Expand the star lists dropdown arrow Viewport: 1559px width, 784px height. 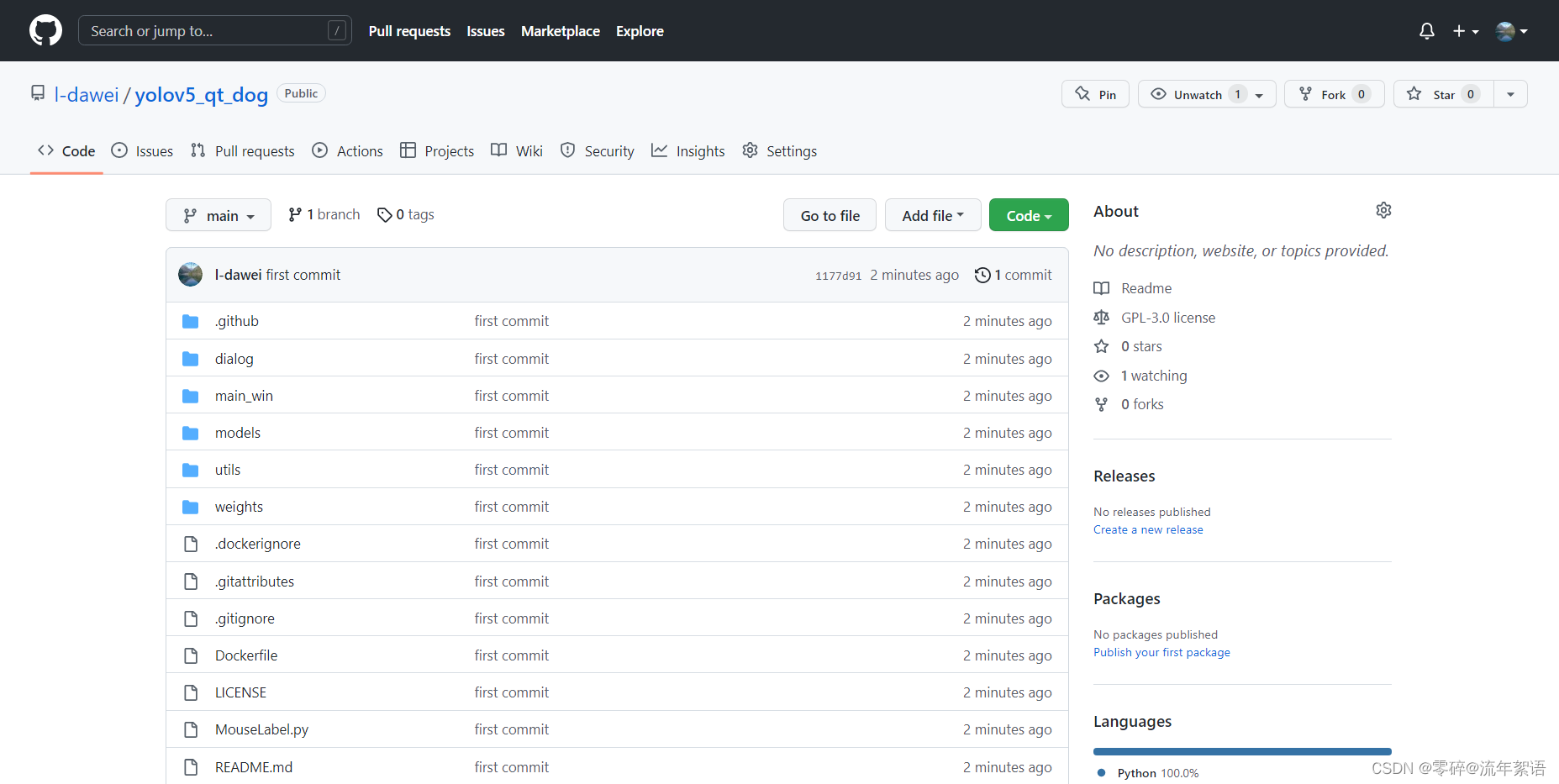(1510, 94)
